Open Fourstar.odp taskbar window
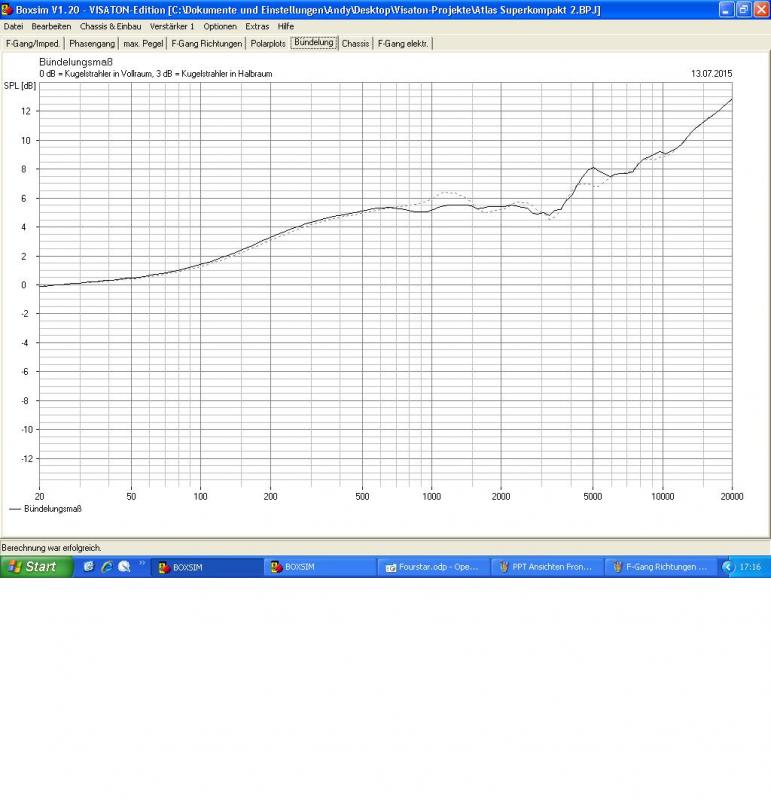Image resolution: width=771 pixels, height=800 pixels. click(x=433, y=567)
